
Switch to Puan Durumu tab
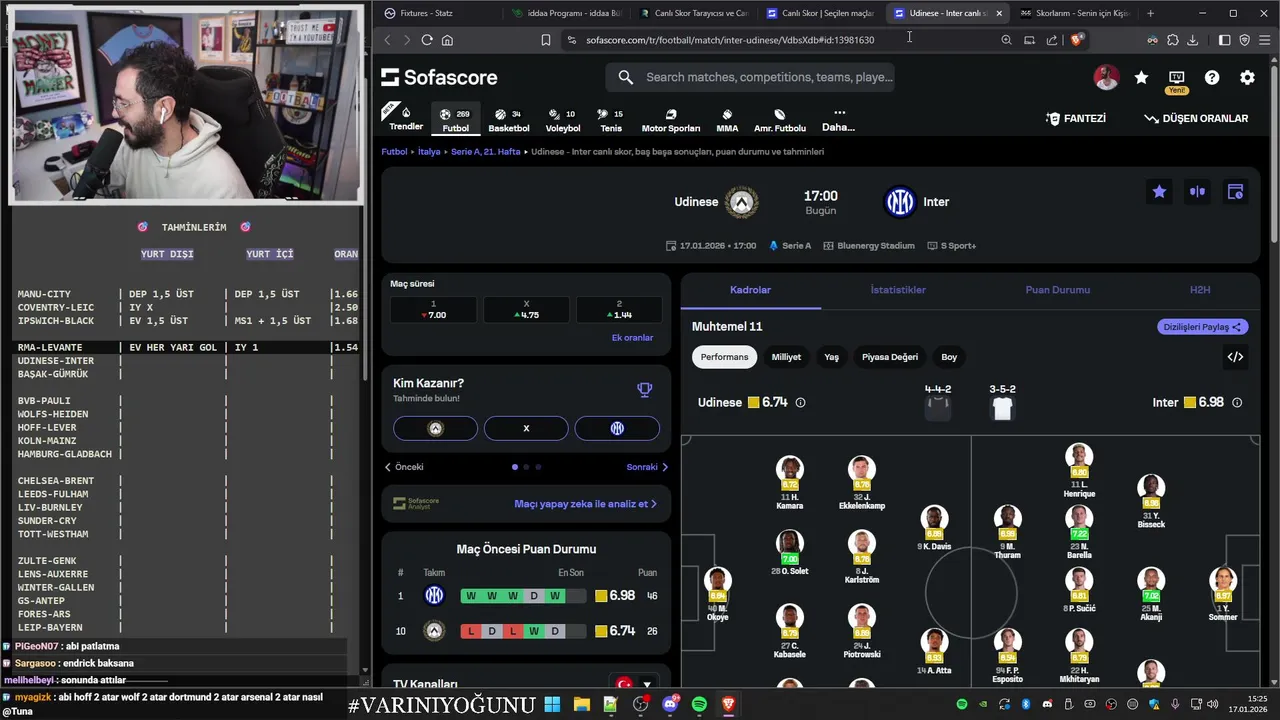[x=1057, y=290]
